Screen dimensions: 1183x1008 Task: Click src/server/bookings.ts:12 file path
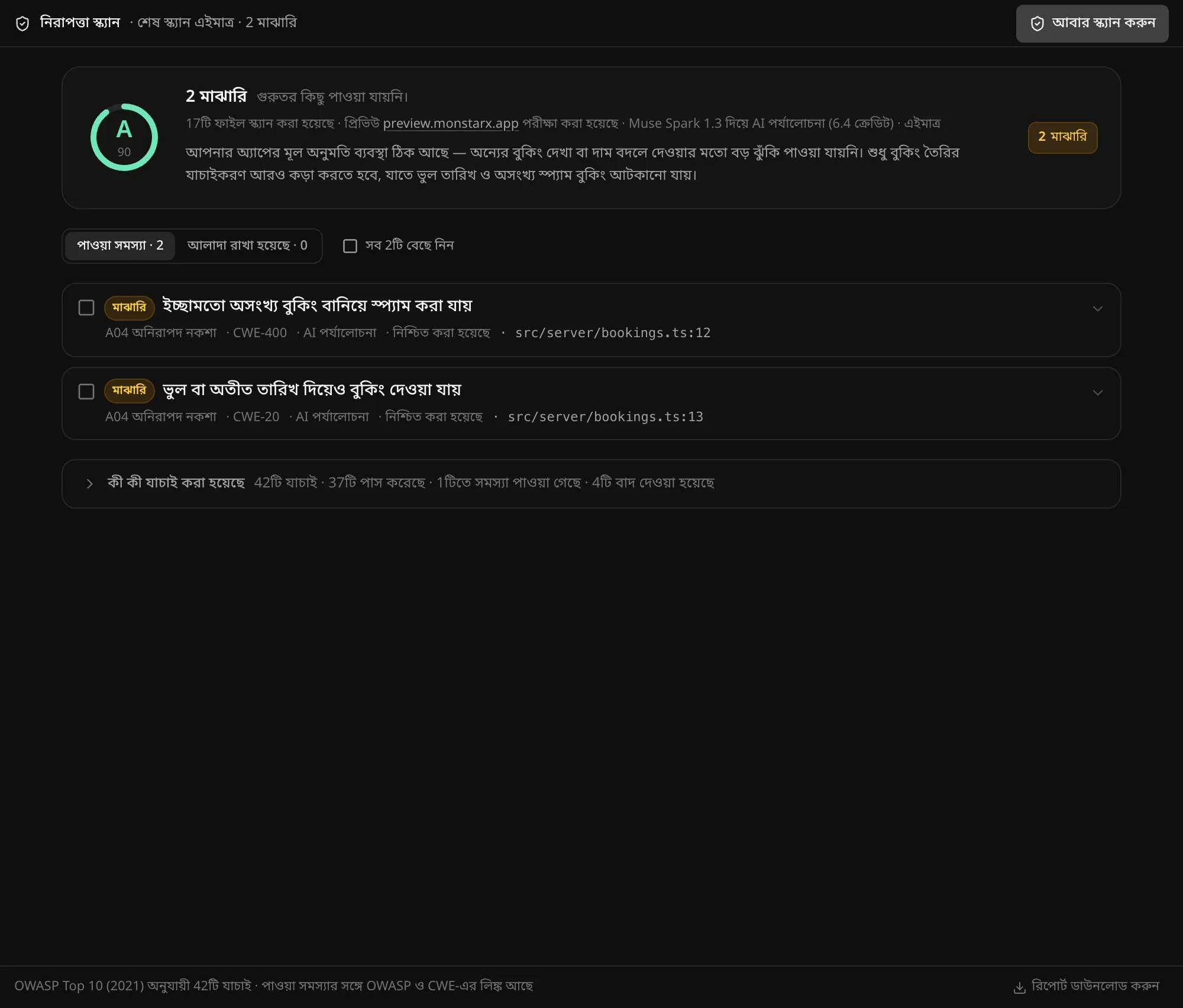click(613, 333)
